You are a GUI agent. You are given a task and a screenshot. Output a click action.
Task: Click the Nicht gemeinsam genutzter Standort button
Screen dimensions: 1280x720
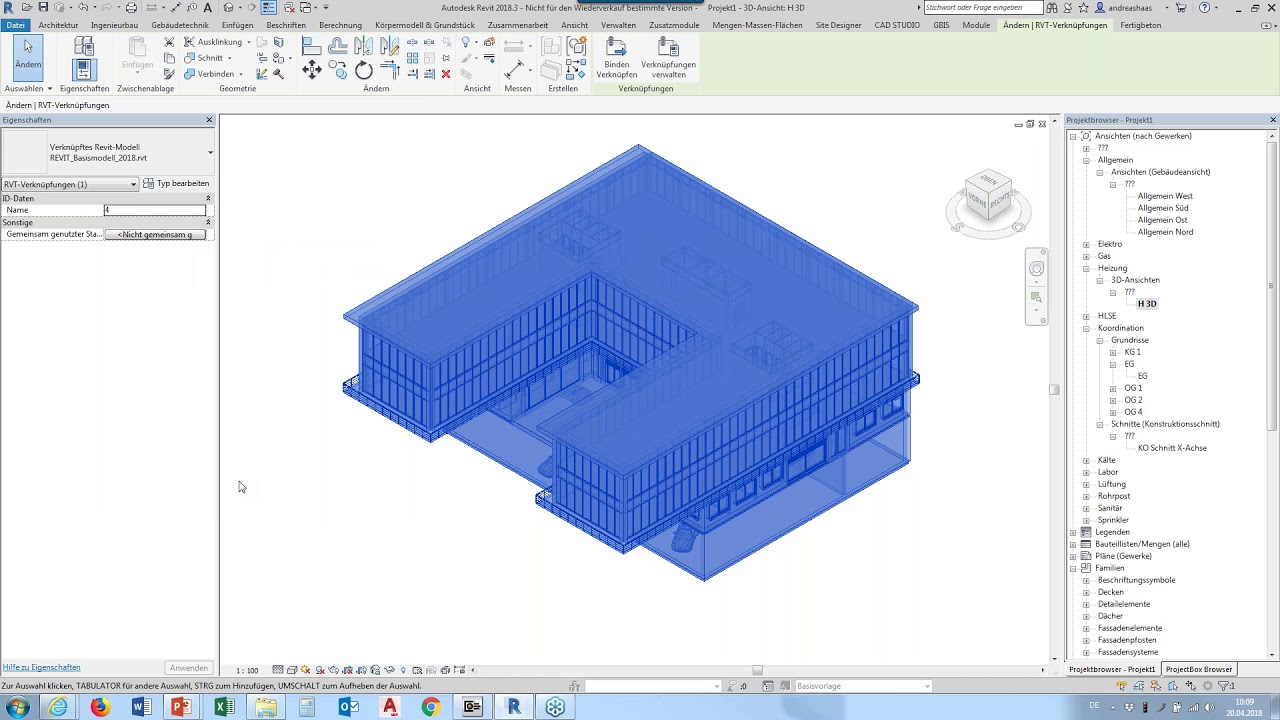[155, 234]
